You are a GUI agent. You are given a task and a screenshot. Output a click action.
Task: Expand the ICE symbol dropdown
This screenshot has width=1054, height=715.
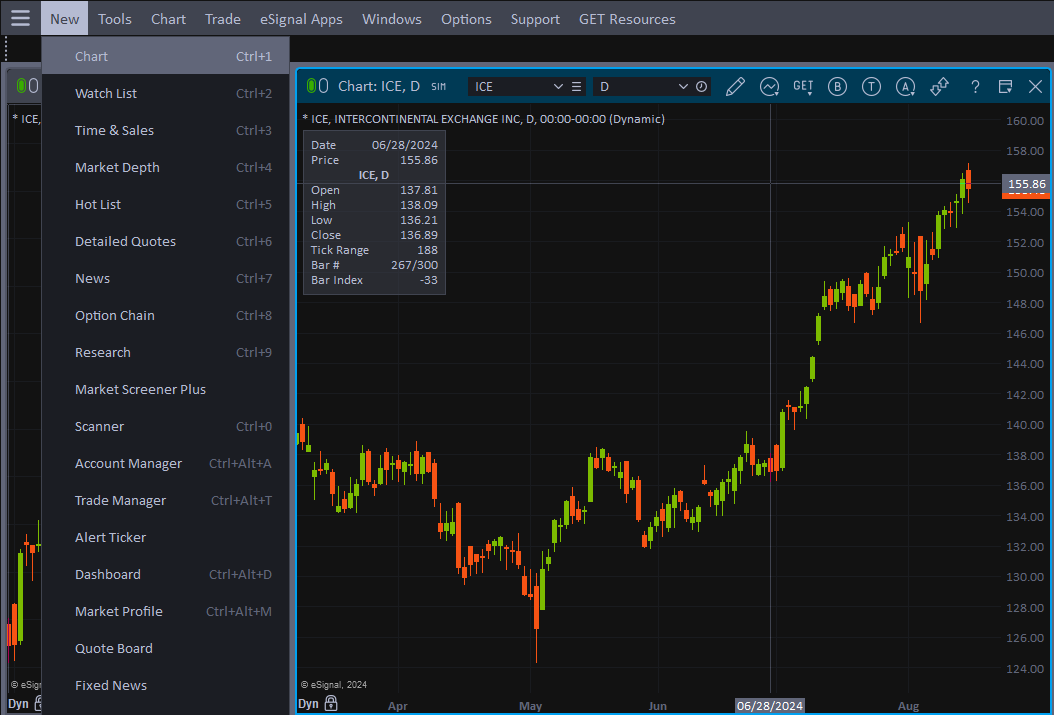[x=558, y=87]
